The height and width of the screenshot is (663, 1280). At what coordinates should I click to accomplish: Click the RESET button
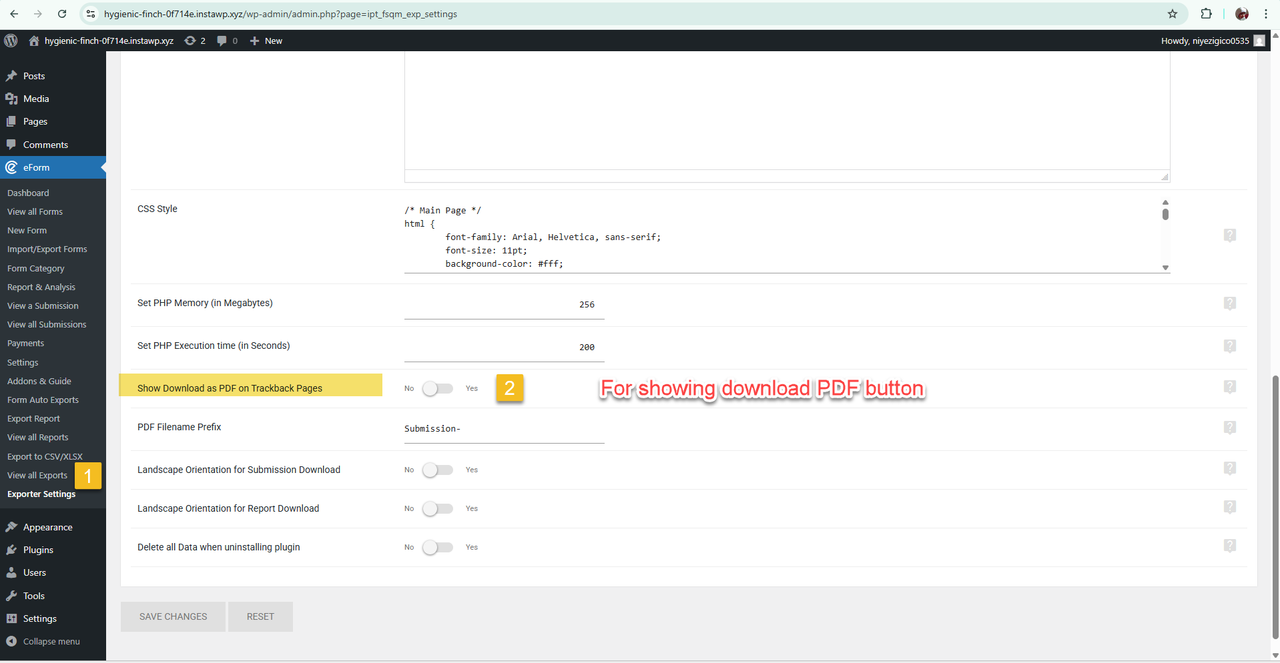[260, 616]
